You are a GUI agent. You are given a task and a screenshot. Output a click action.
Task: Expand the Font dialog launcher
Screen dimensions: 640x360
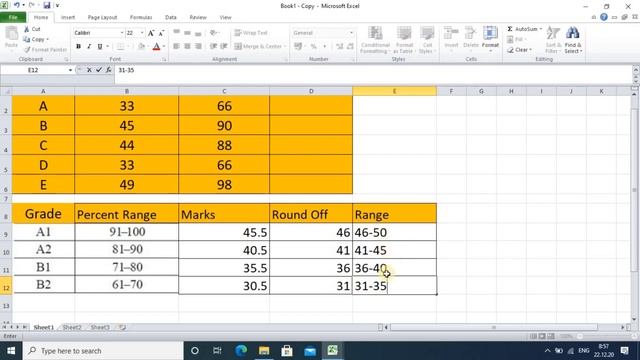click(164, 60)
